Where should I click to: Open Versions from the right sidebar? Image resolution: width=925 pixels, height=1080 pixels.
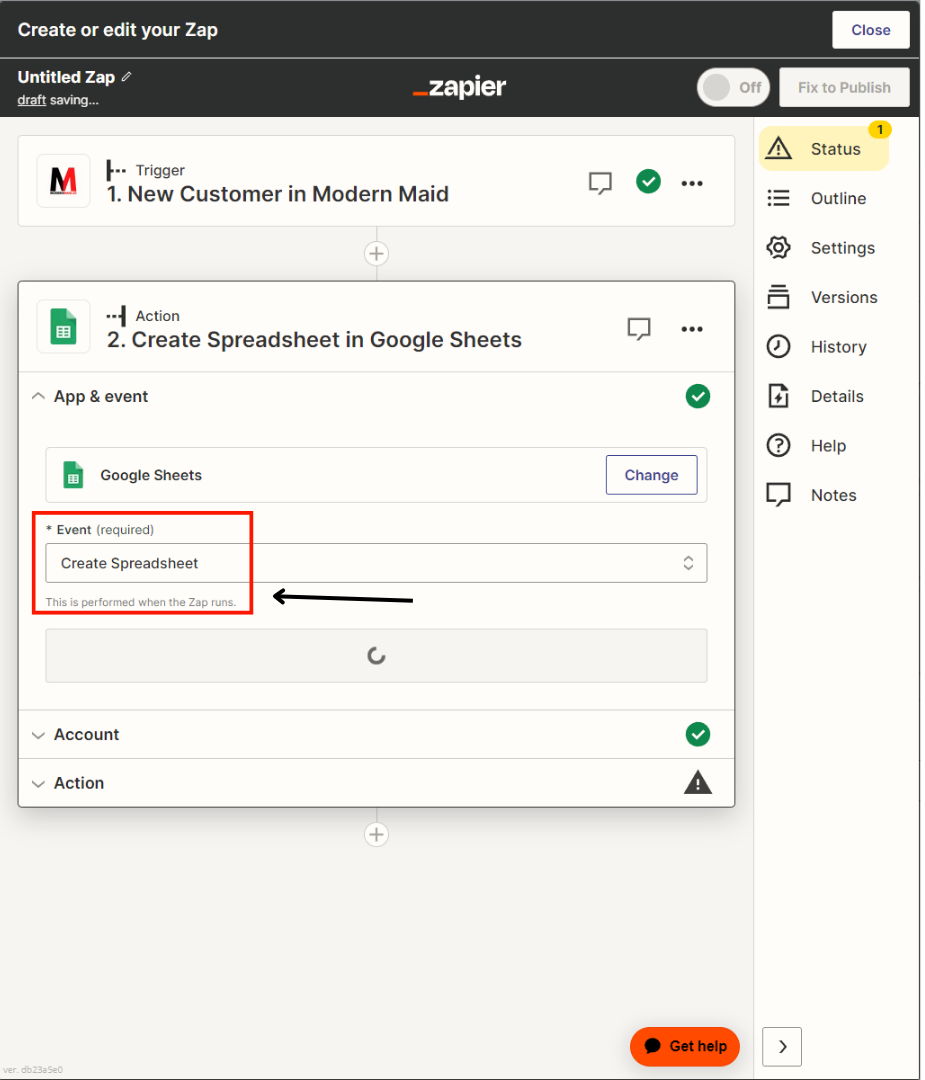click(843, 297)
